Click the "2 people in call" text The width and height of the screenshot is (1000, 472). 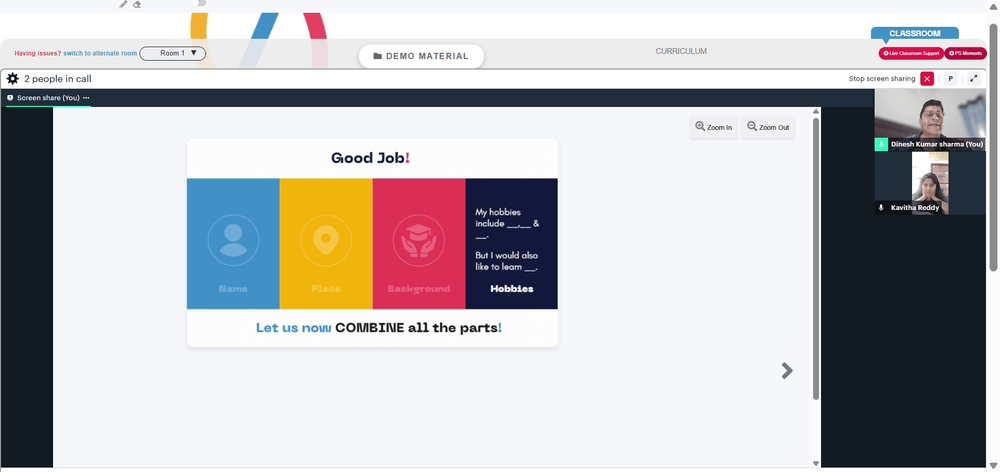58,79
